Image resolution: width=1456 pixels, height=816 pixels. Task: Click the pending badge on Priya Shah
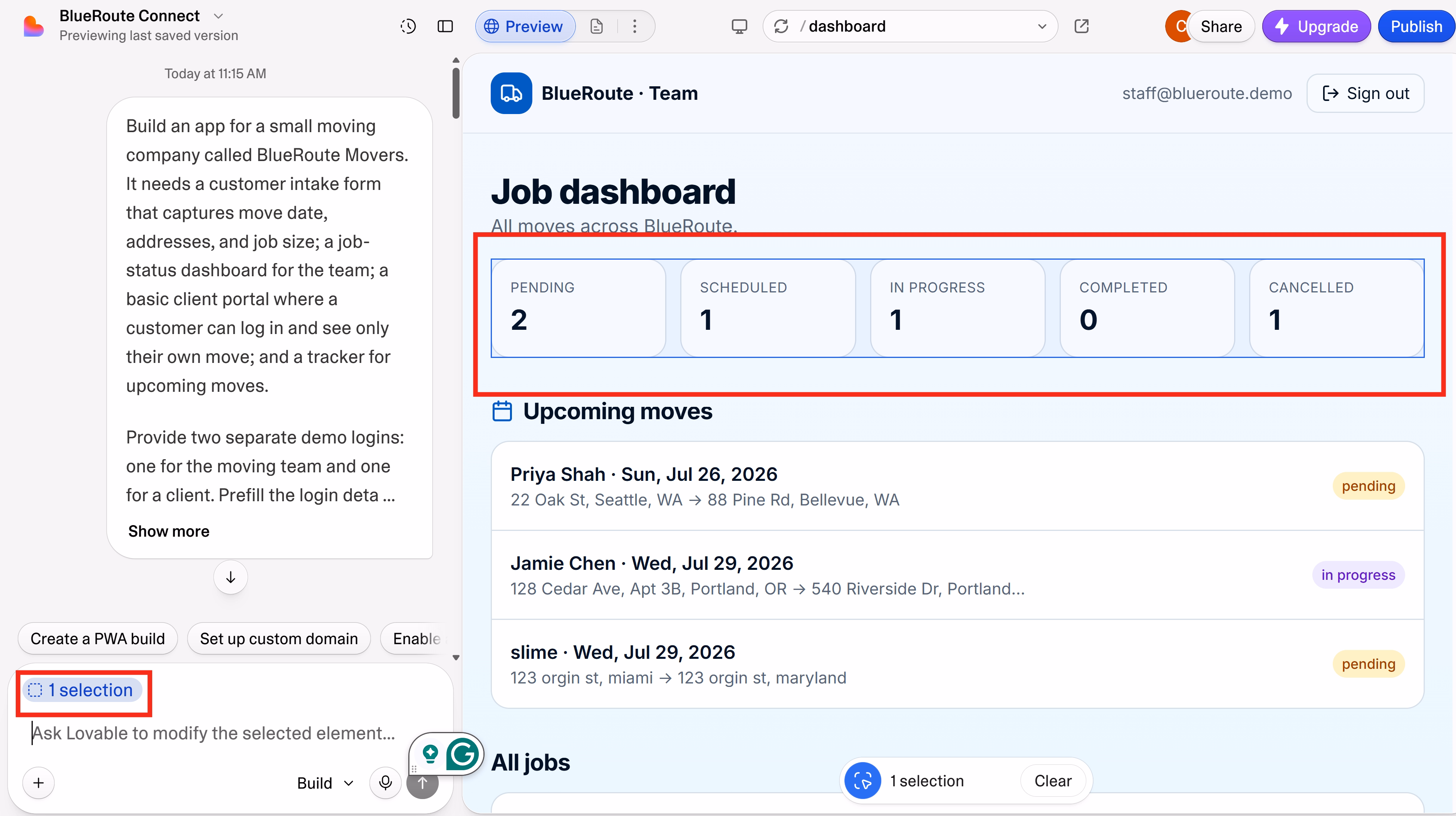pos(1369,486)
